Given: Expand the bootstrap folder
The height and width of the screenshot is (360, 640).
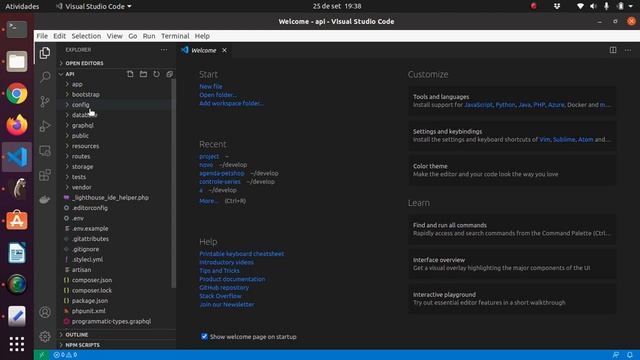Looking at the screenshot, I should (x=86, y=94).
